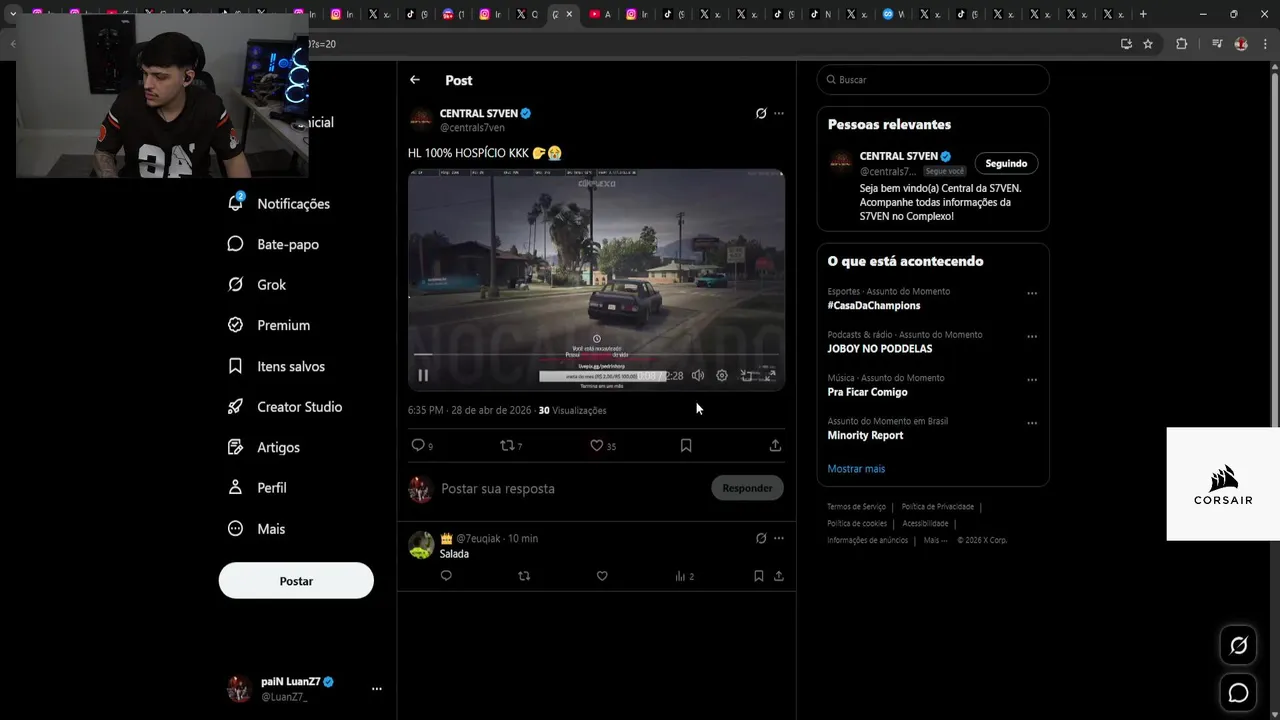Open Grok from the sidebar
Image resolution: width=1280 pixels, height=720 pixels.
[x=257, y=285]
